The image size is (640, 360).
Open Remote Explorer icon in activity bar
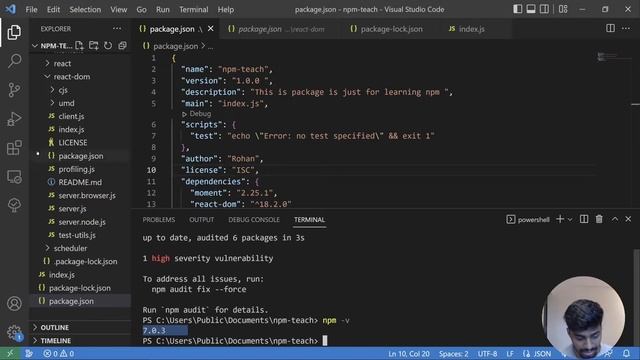(x=14, y=177)
